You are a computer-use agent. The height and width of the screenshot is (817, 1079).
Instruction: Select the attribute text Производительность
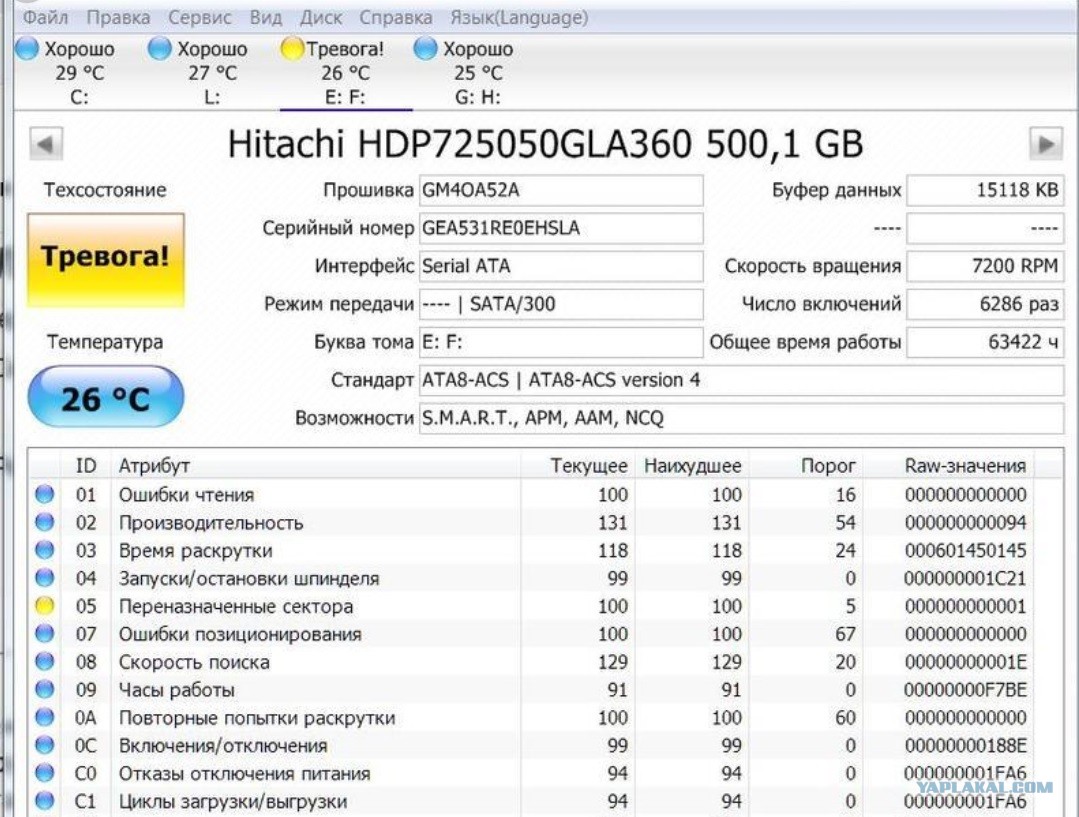point(211,523)
